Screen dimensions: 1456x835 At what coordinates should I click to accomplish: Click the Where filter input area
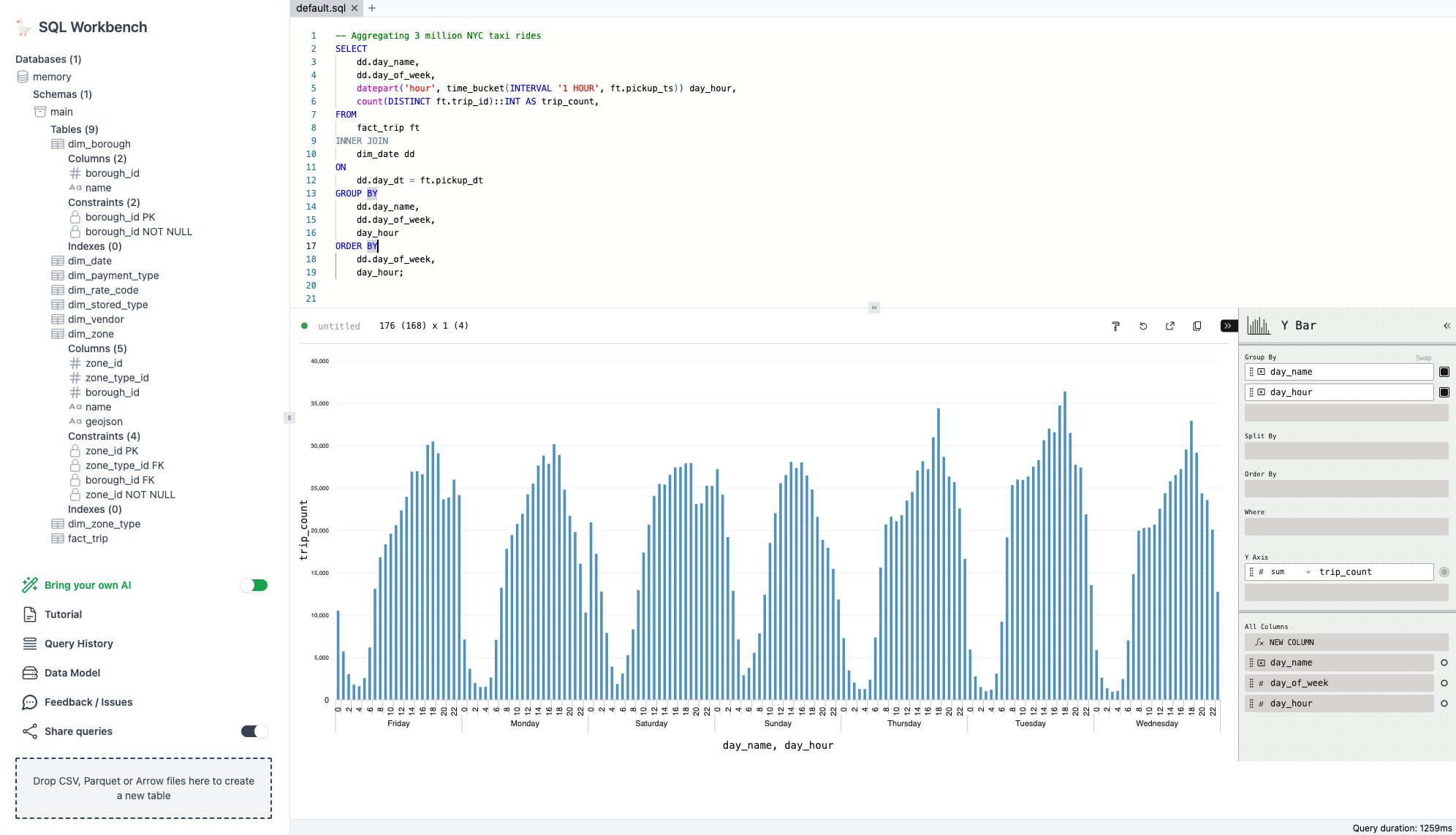coord(1346,527)
